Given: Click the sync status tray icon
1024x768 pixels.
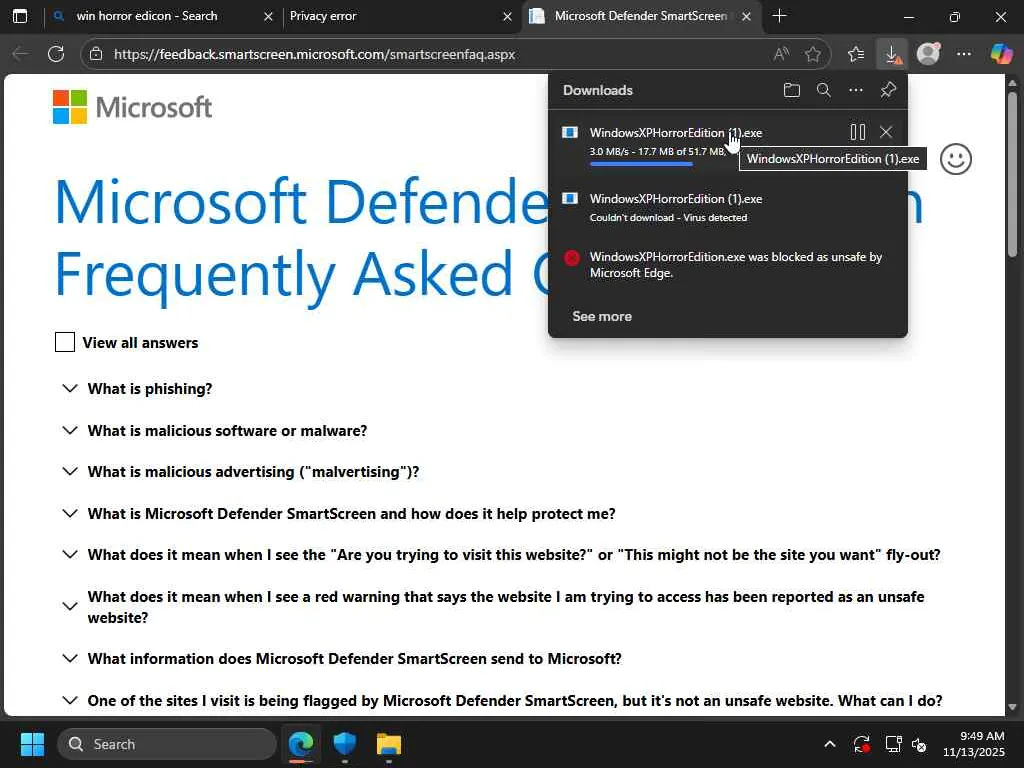Looking at the screenshot, I should click(x=861, y=744).
